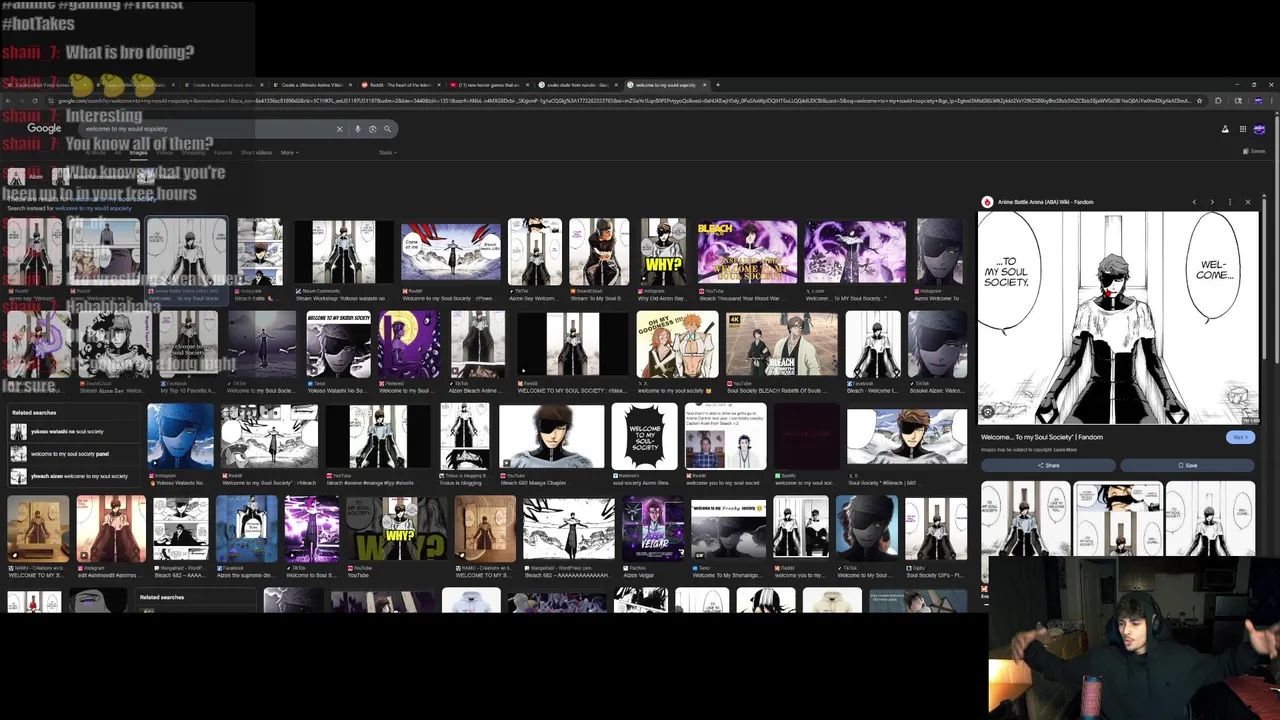
Task: Open the Saves collection
Action: [1254, 151]
